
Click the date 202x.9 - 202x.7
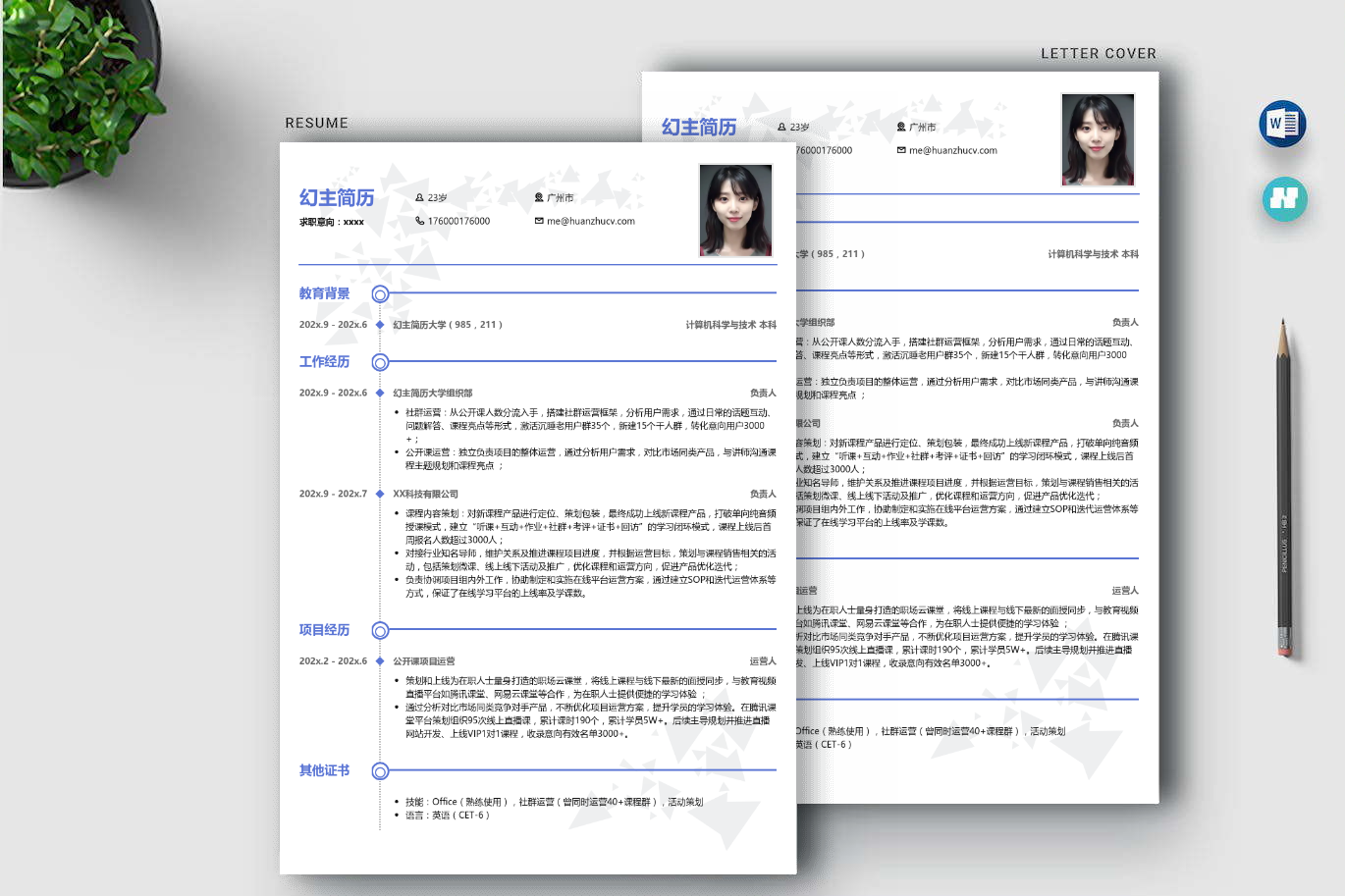pos(333,494)
